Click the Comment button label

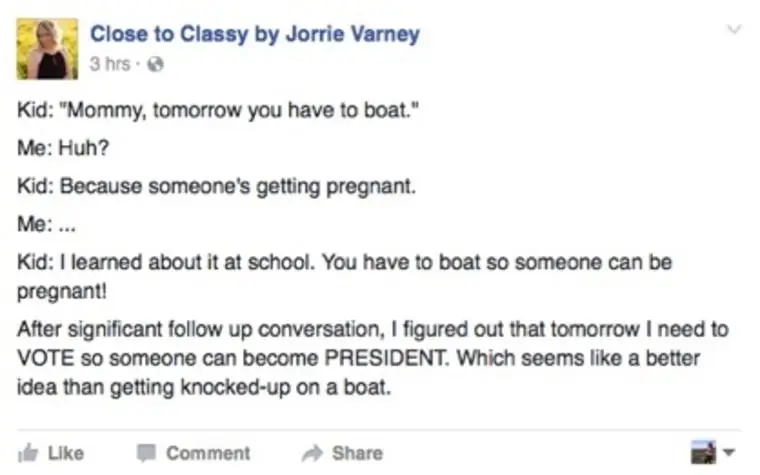(x=208, y=453)
